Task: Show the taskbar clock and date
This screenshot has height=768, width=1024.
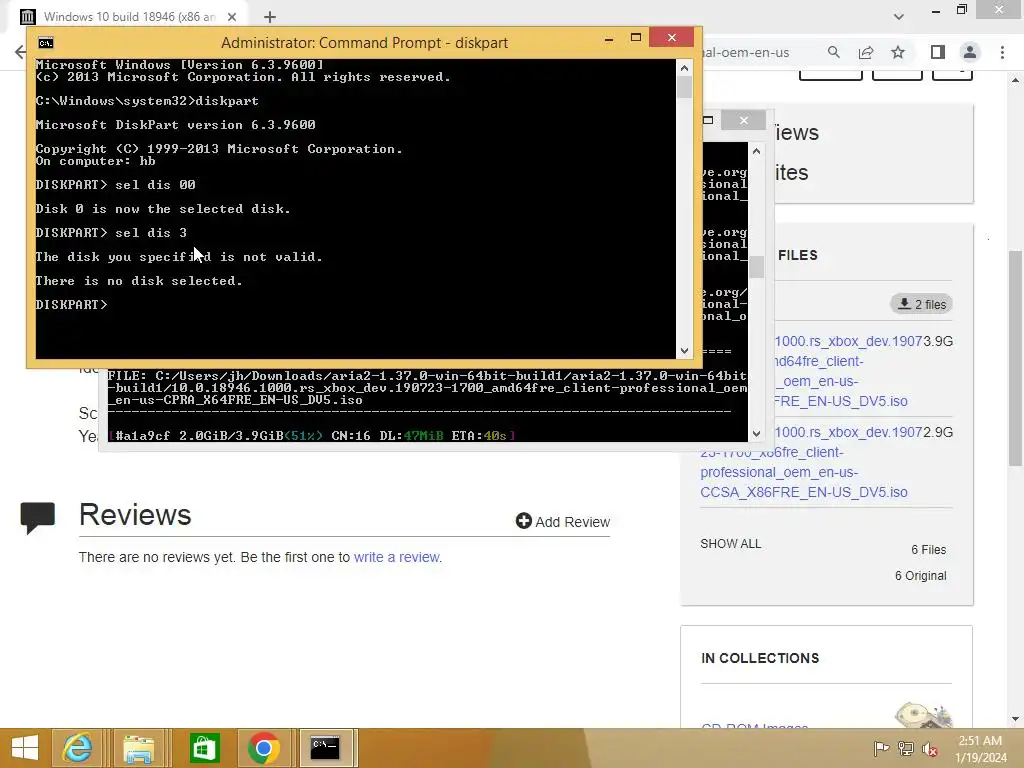Action: click(x=980, y=749)
